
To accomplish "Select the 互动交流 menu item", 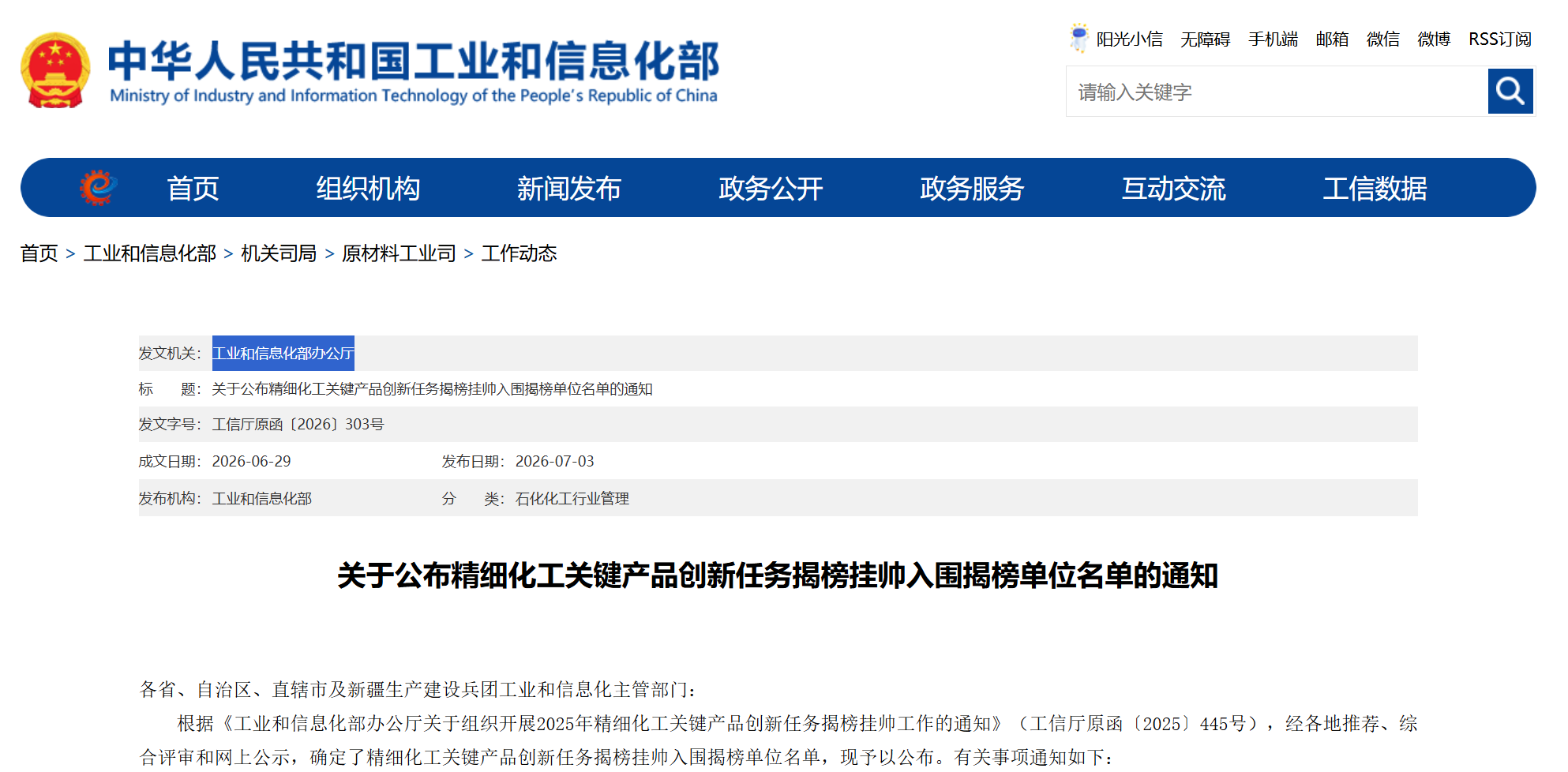I will (1174, 189).
